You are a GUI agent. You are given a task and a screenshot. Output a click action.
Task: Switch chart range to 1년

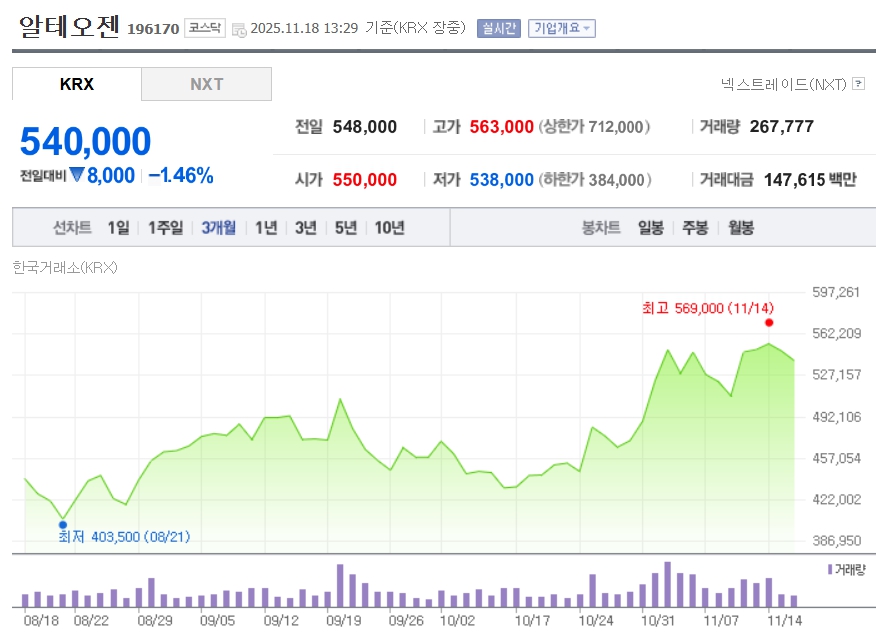(266, 228)
